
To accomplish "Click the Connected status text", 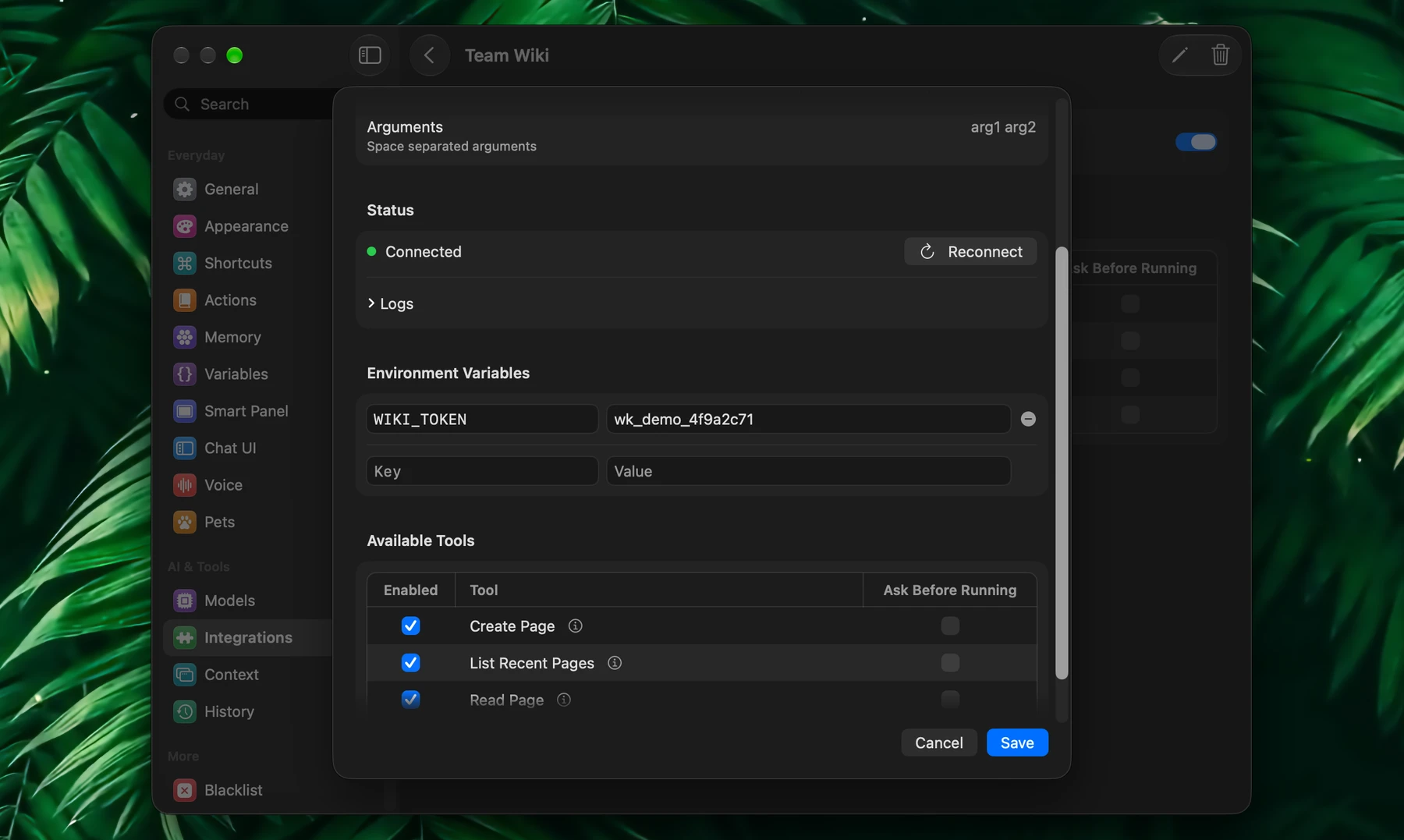I will (423, 252).
